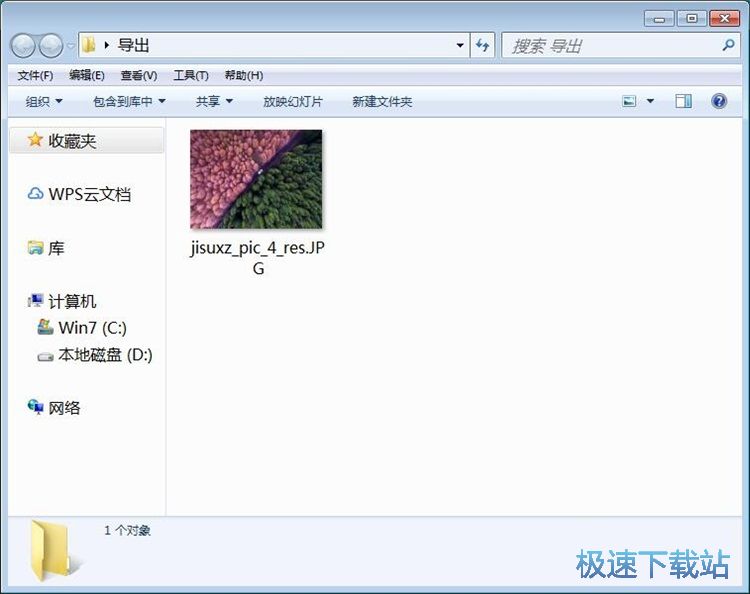Viewport: 750px width, 594px height.
Task: Select 计算机 in the navigation pane
Action: coord(72,301)
